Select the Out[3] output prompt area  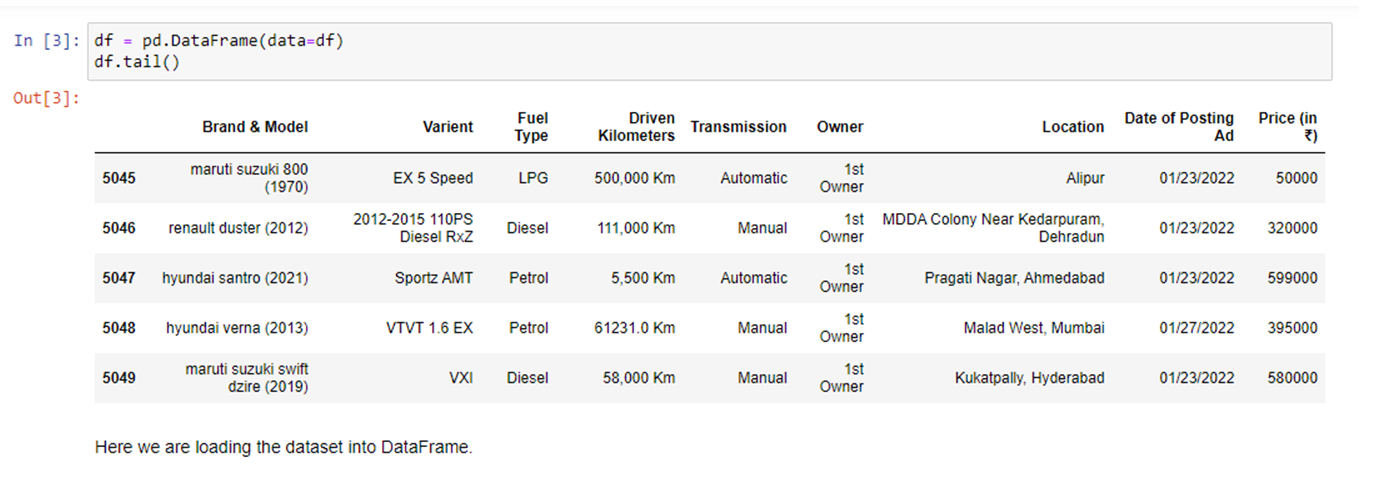(46, 98)
